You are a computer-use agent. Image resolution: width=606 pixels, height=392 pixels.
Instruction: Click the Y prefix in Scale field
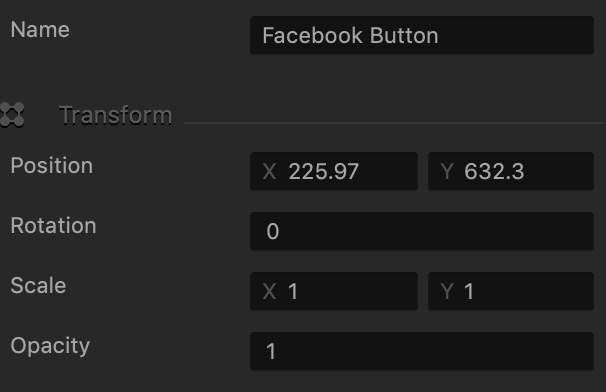tap(447, 291)
